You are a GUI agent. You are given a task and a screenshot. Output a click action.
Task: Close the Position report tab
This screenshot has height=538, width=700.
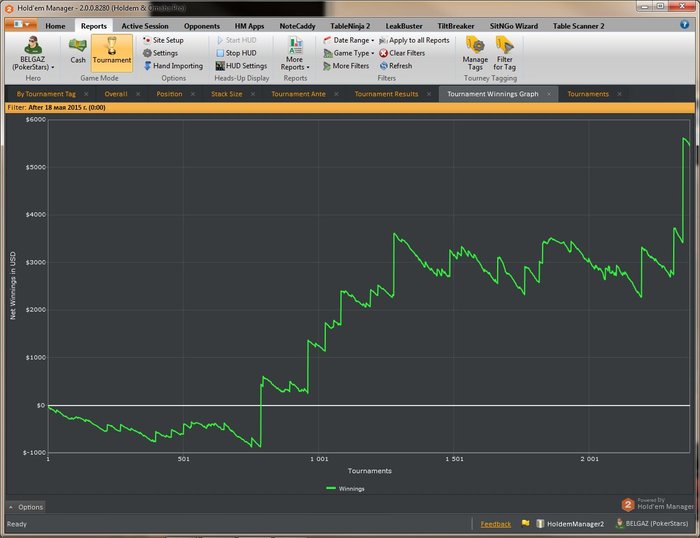[193, 94]
